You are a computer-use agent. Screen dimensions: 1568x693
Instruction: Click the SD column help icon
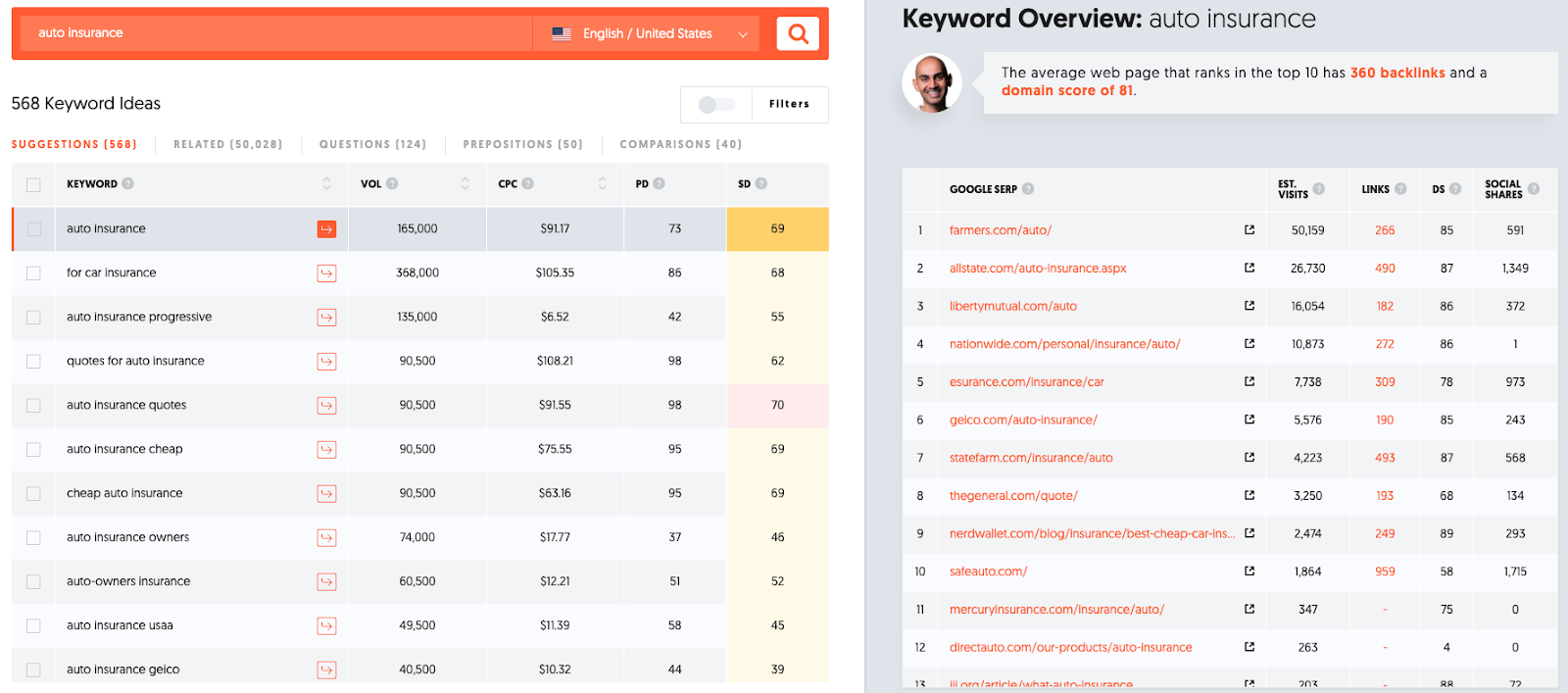pyautogui.click(x=761, y=183)
